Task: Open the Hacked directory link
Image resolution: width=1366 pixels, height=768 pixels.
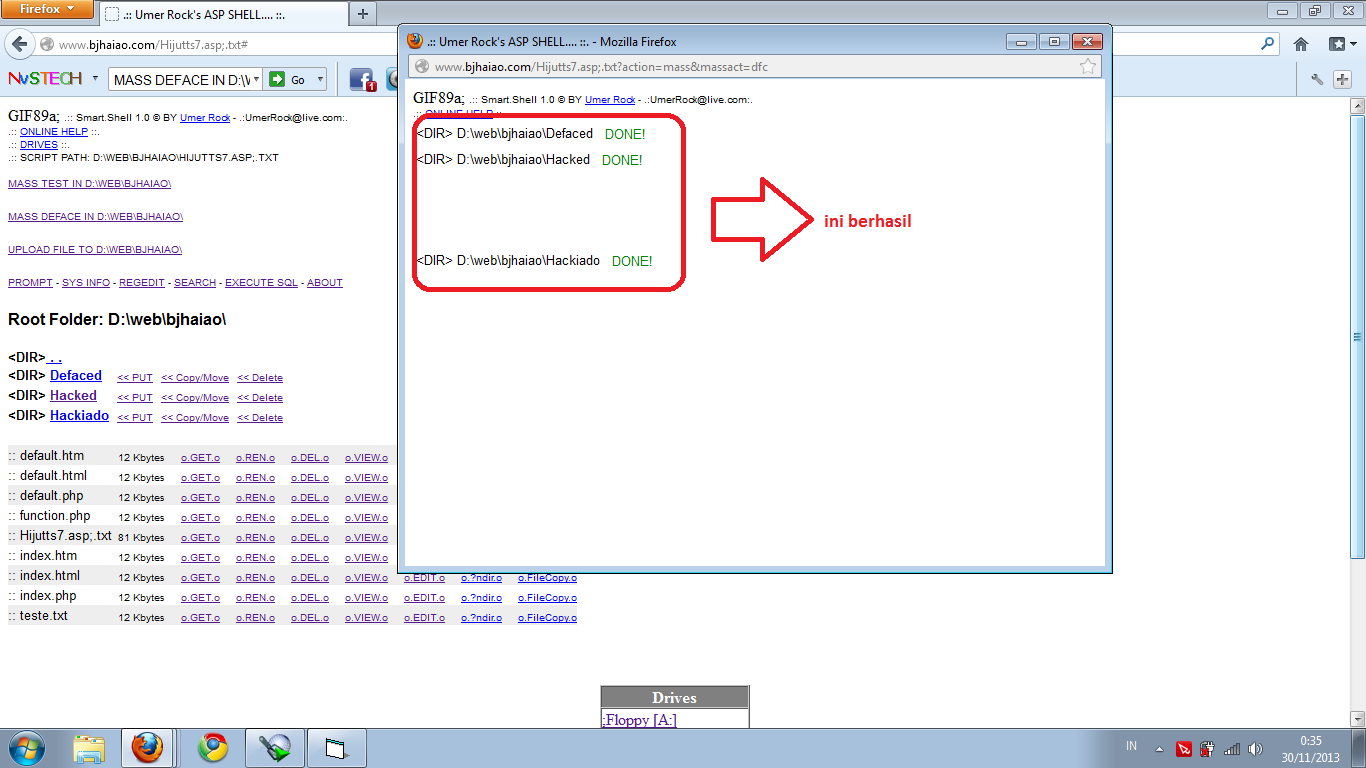Action: tap(73, 396)
